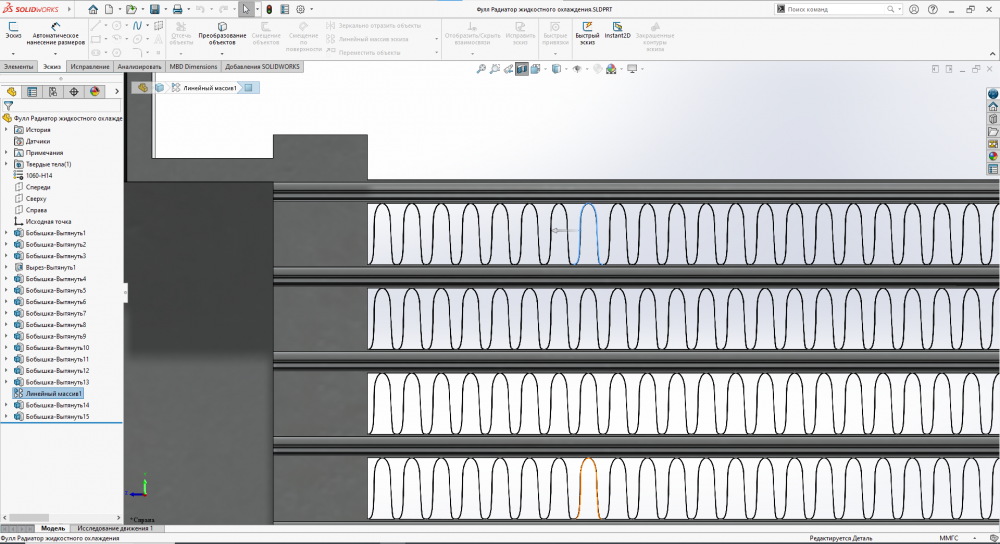Open the DisplayManager color ball tab

pyautogui.click(x=94, y=92)
